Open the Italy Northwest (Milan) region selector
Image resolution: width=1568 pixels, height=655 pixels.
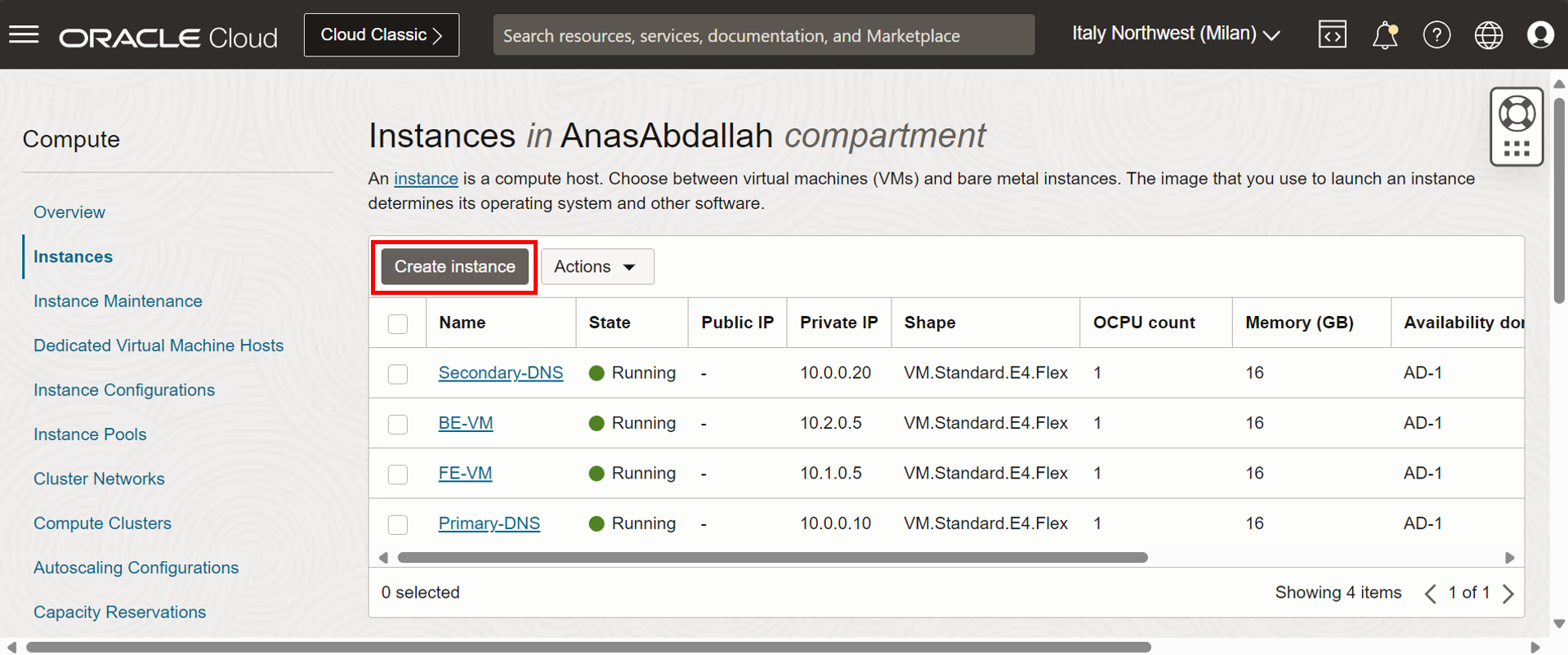(1175, 34)
